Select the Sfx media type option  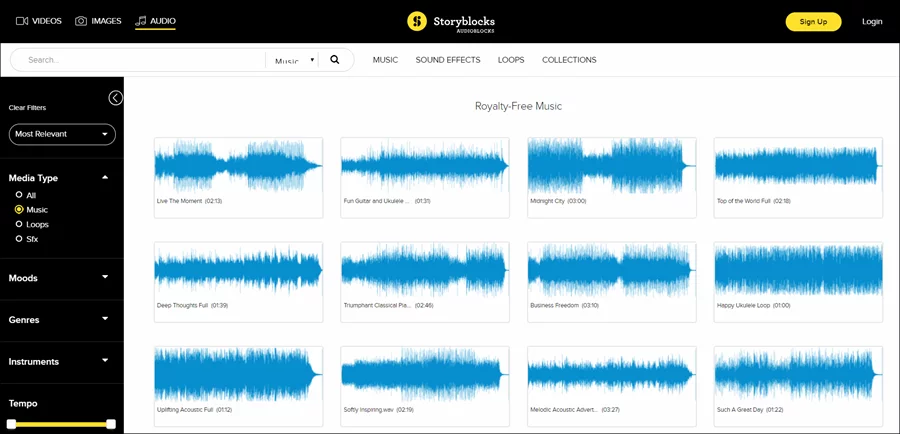coord(19,239)
